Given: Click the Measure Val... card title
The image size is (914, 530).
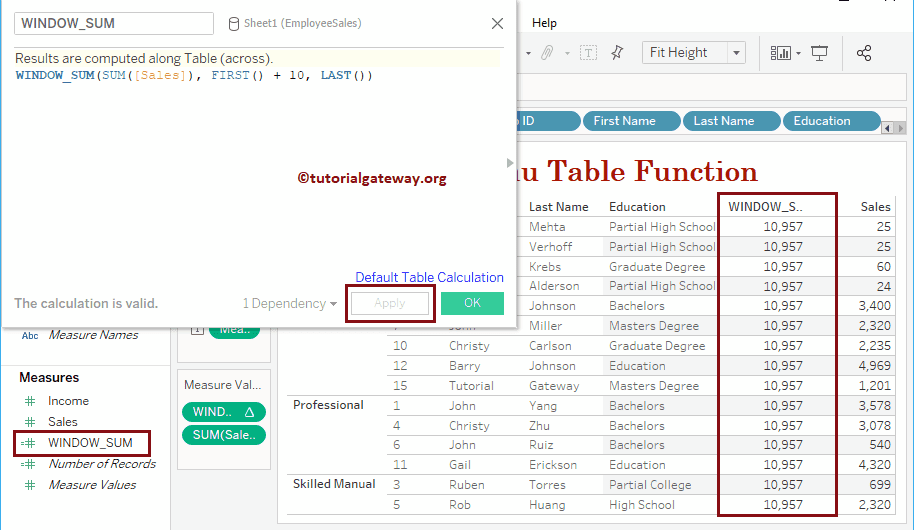Looking at the screenshot, I should coord(223,385).
